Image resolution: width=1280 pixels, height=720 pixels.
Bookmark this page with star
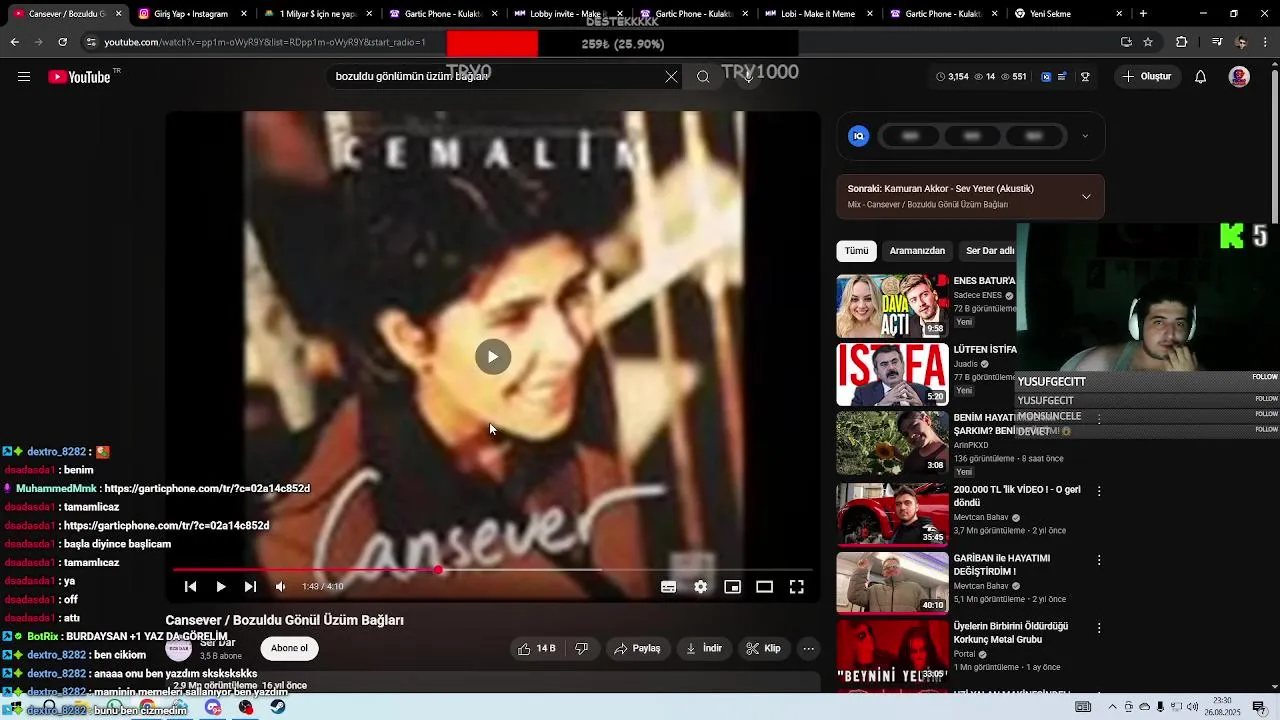[x=1148, y=42]
